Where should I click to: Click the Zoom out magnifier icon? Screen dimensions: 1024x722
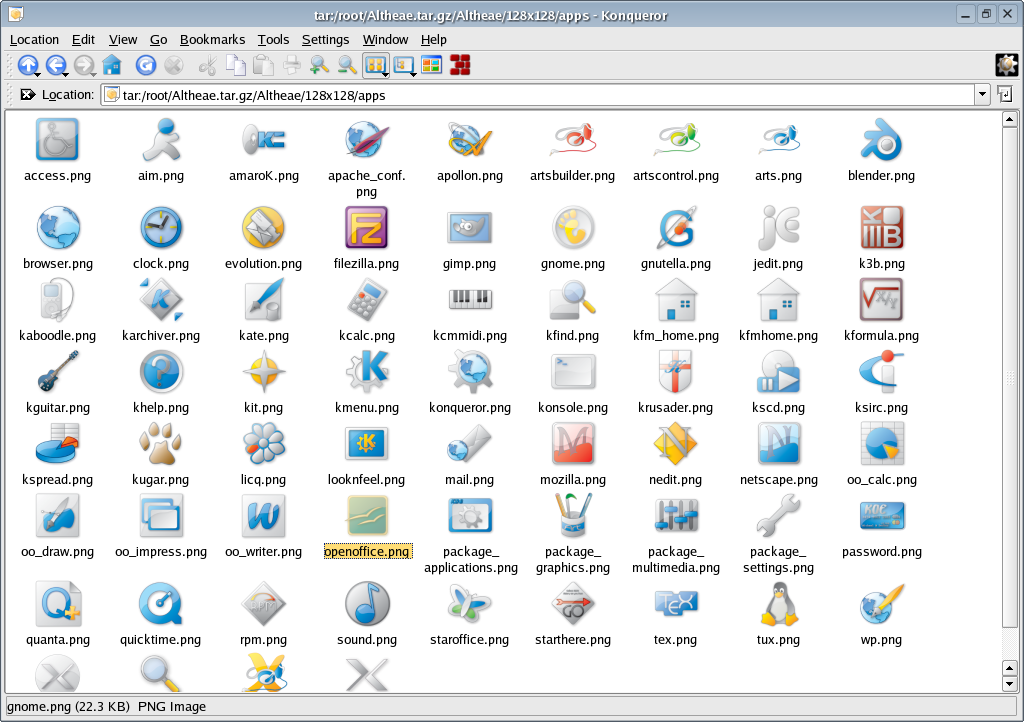pyautogui.click(x=347, y=65)
